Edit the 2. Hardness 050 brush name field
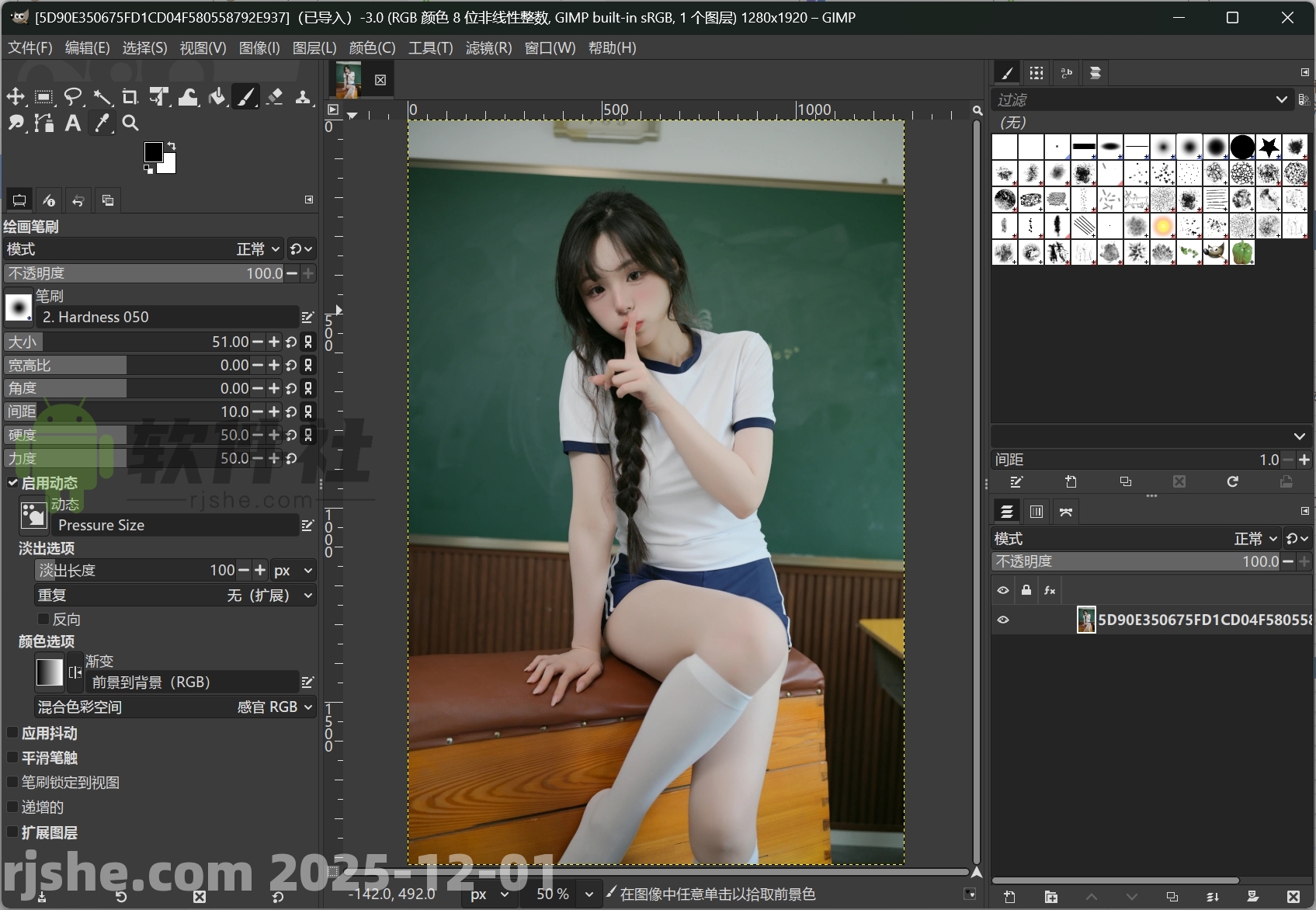The height and width of the screenshot is (910, 1316). tap(167, 317)
